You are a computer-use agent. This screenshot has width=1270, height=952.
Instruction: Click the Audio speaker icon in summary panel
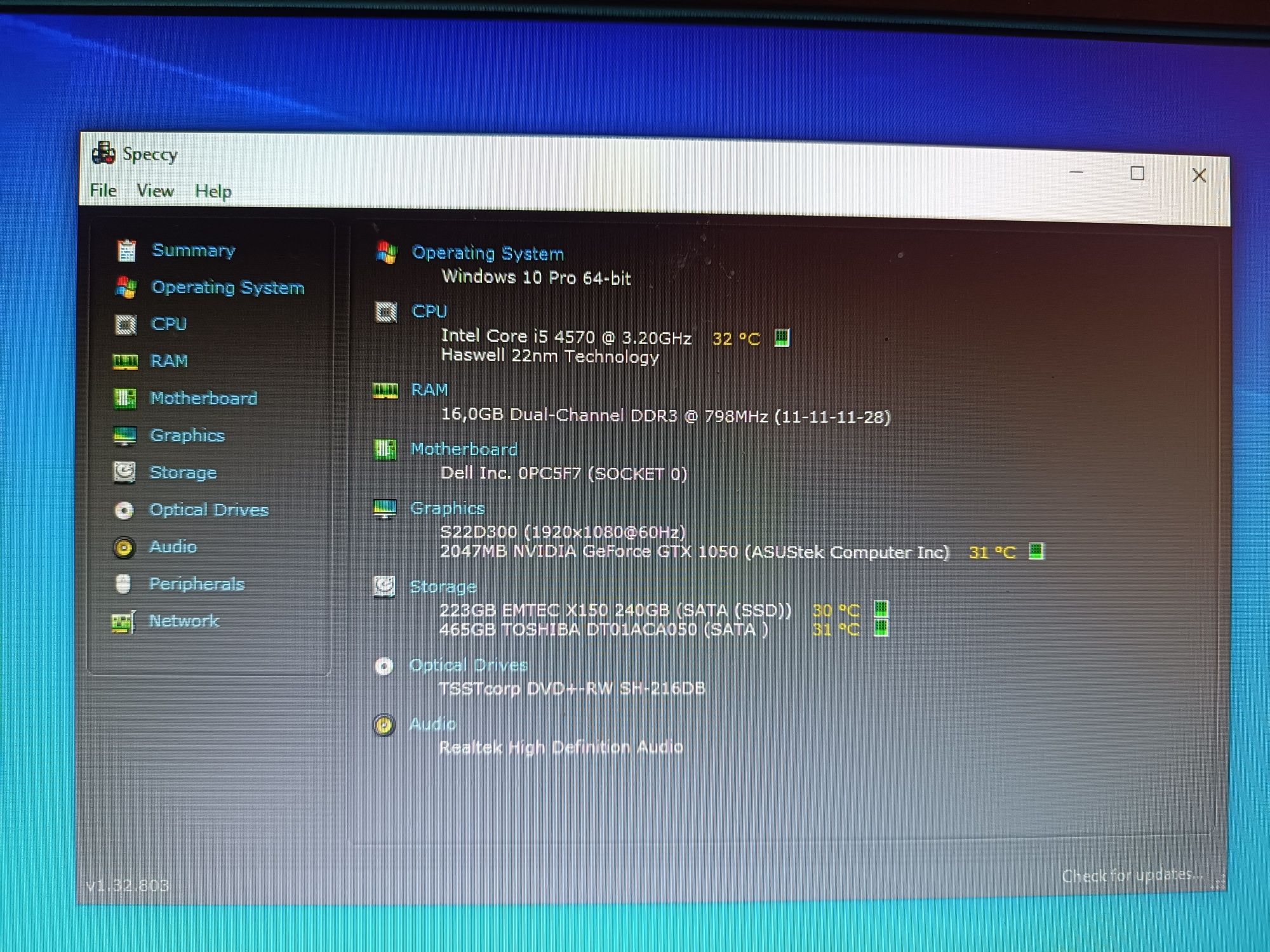click(384, 725)
